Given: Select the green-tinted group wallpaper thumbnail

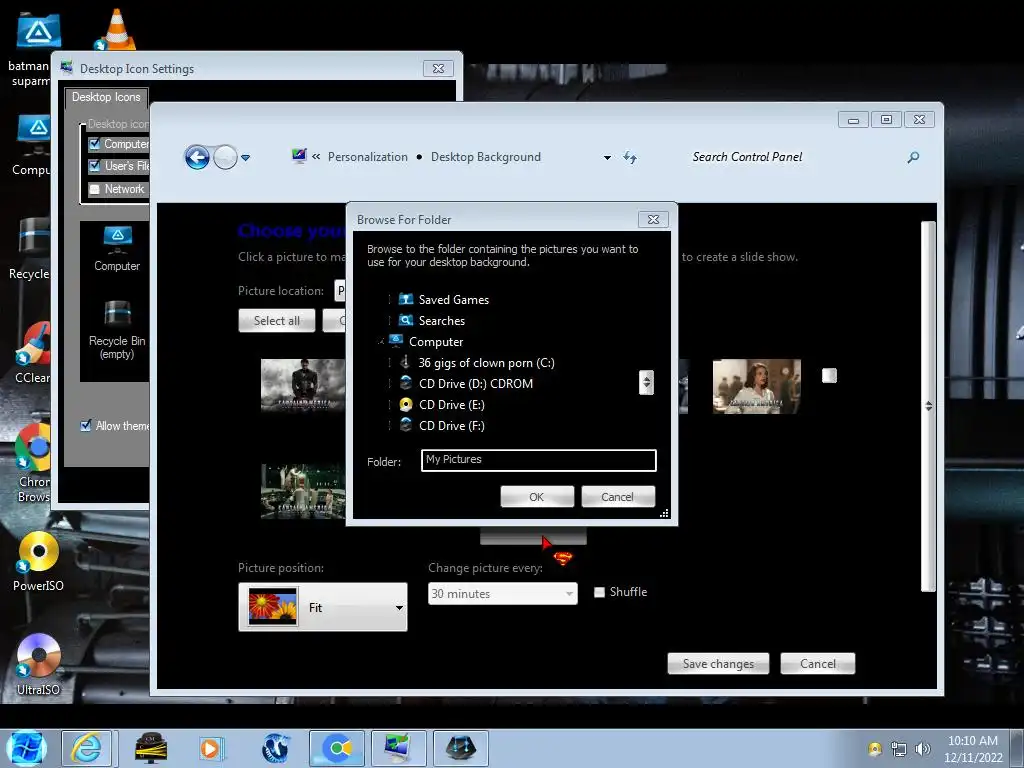Looking at the screenshot, I should coord(303,491).
